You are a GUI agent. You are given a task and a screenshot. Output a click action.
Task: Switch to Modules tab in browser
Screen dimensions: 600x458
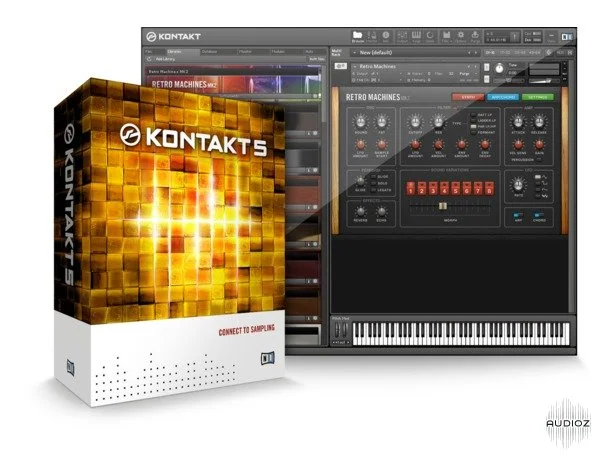coord(286,51)
